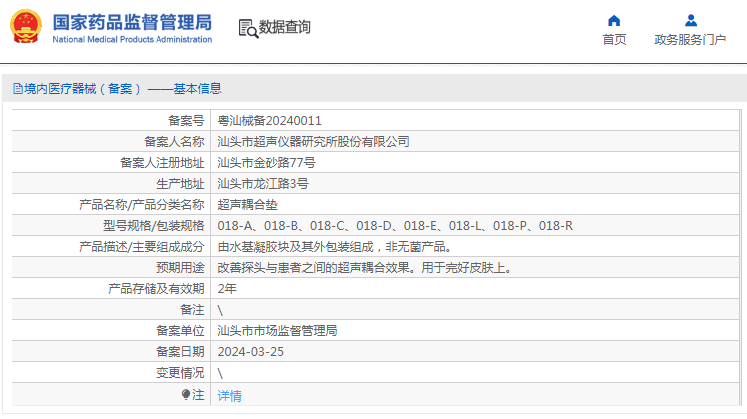The height and width of the screenshot is (419, 747).
Task: Click the filing date 2024-03-25
Action: pos(250,351)
